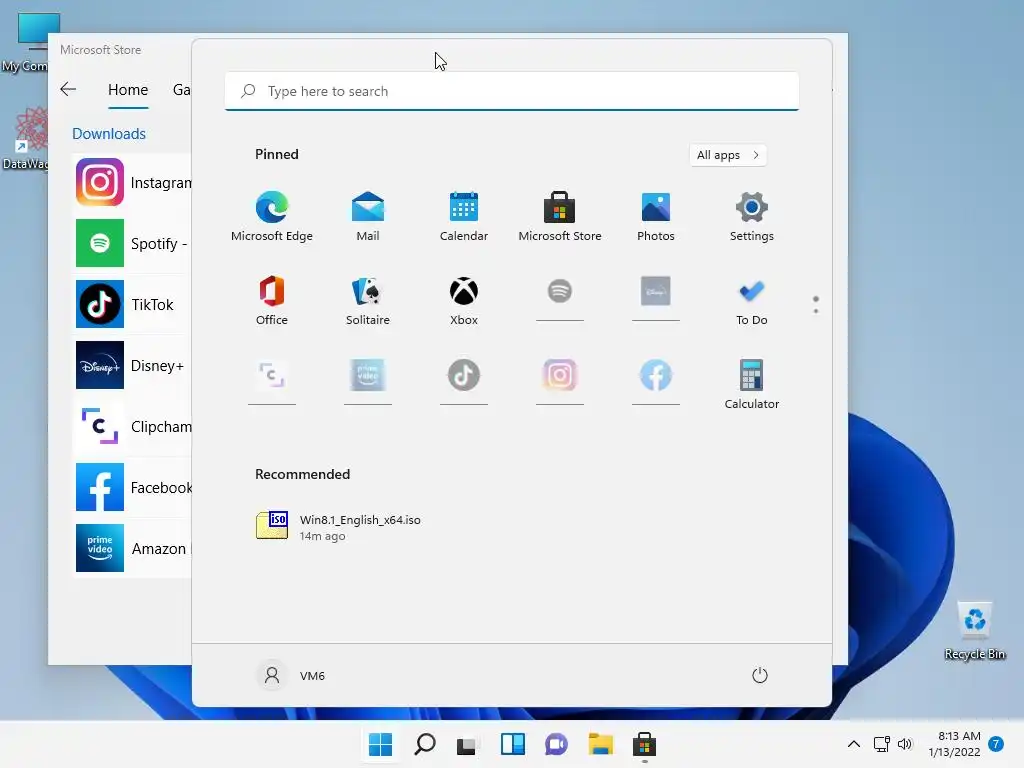Open File Explorer from taskbar

(x=600, y=744)
